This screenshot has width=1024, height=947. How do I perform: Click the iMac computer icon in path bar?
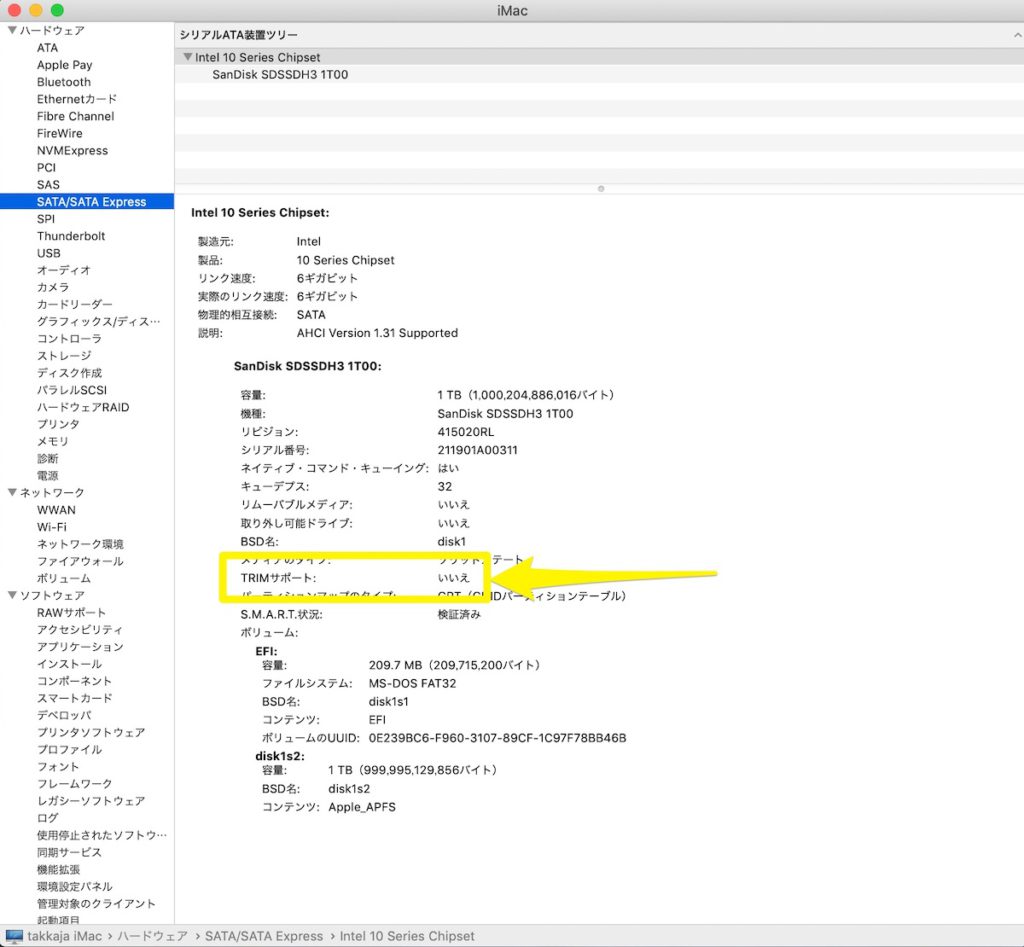(x=14, y=936)
